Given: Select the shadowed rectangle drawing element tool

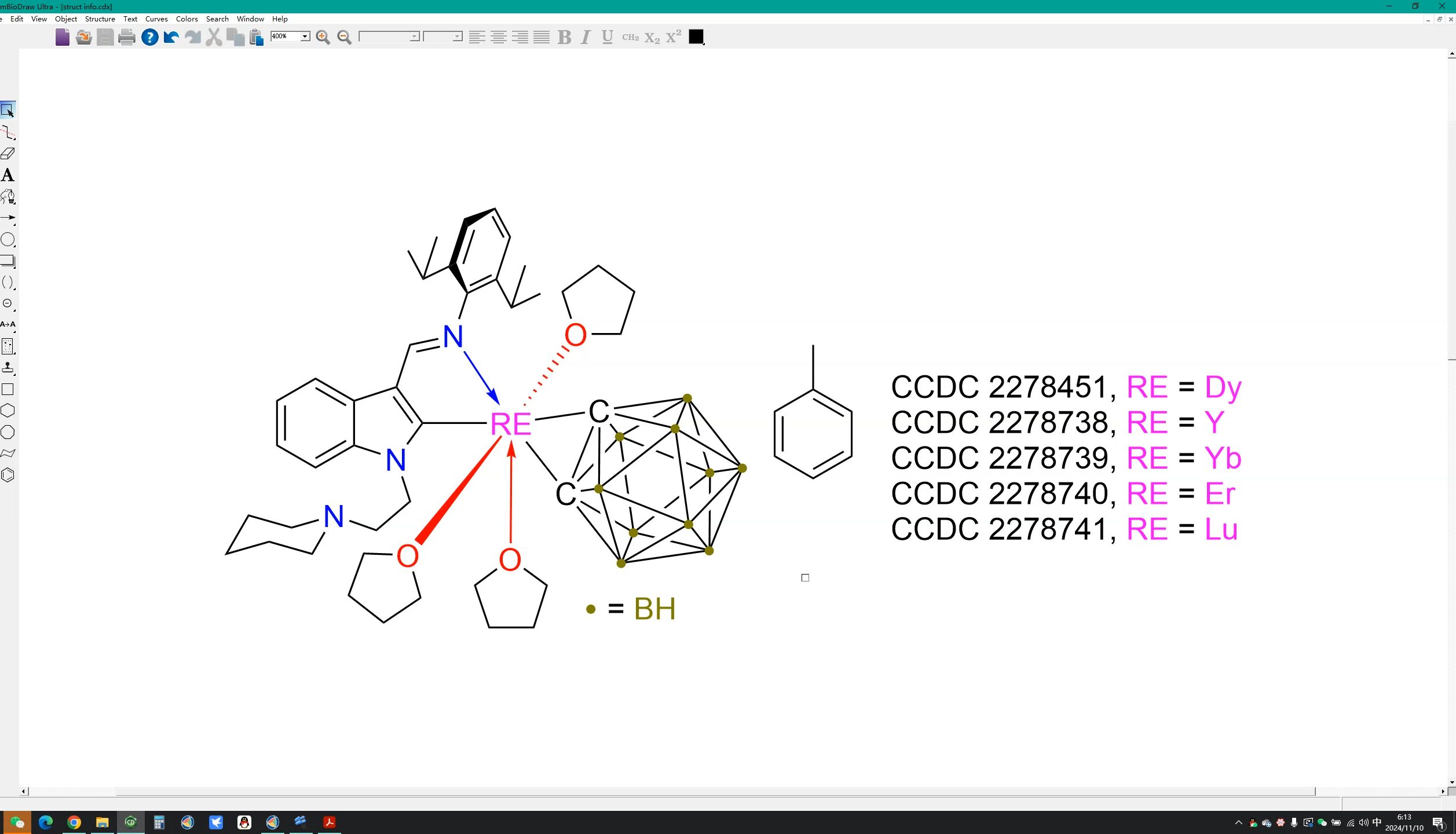Looking at the screenshot, I should tap(8, 261).
